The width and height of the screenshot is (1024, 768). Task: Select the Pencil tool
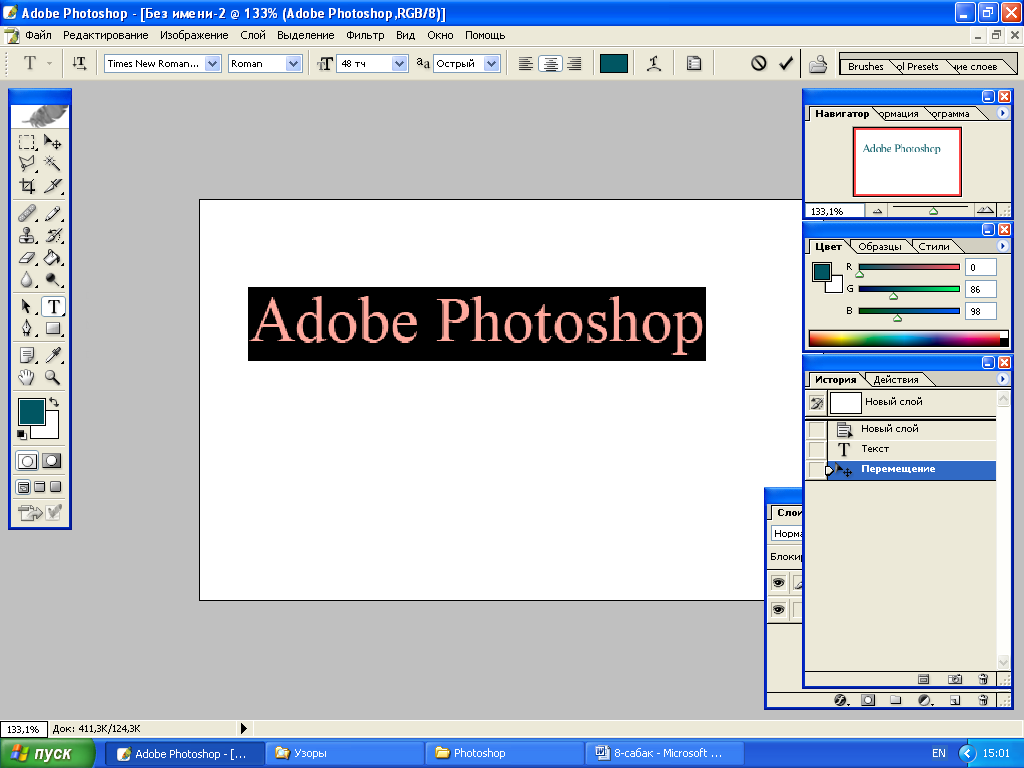point(52,214)
